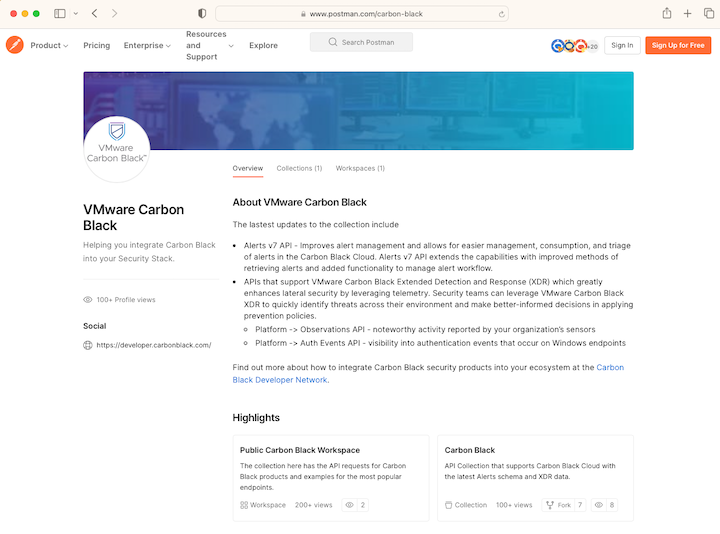Click the 100+ Profile views text

pyautogui.click(x=126, y=300)
